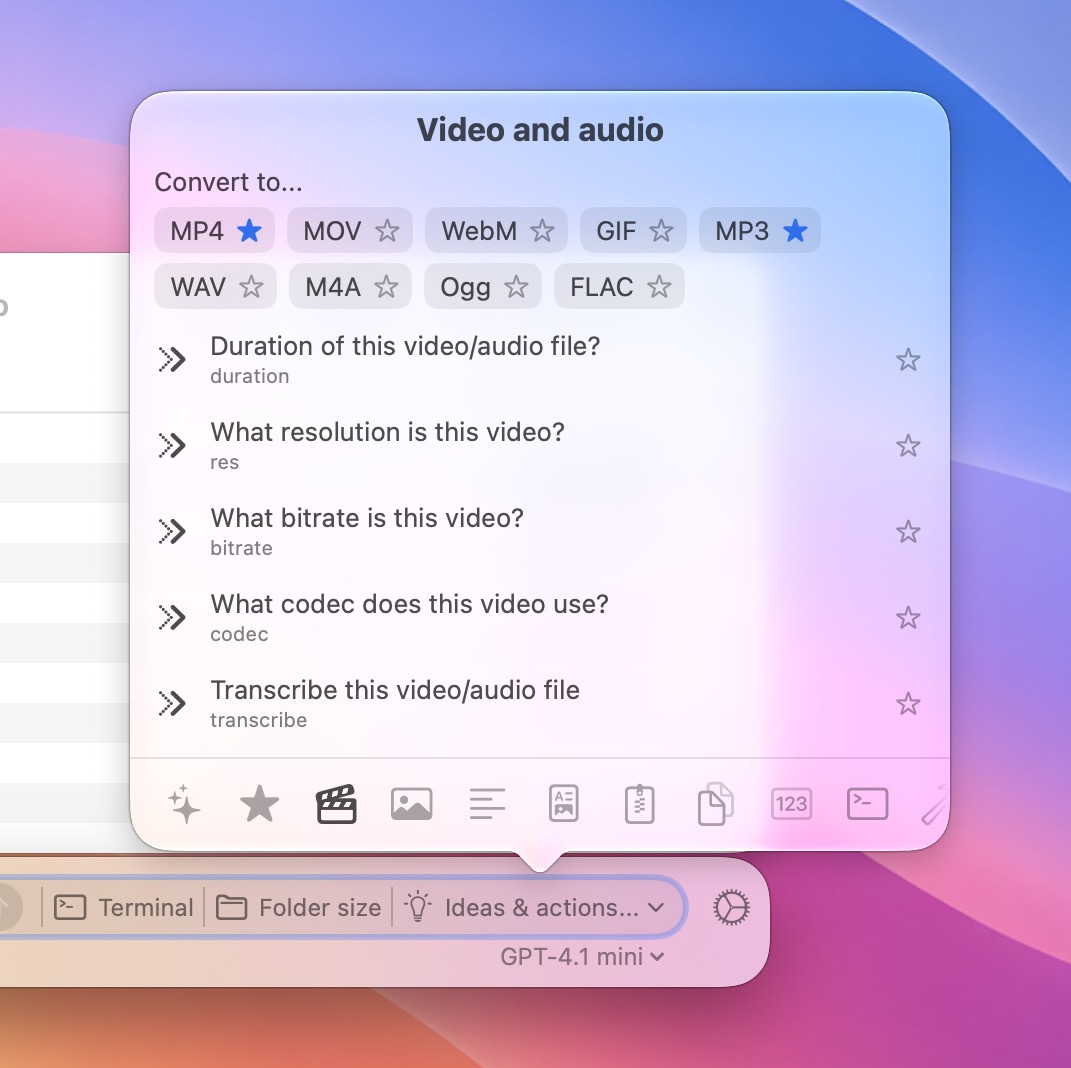1071x1068 pixels.
Task: Favorite the WebM format star
Action: (542, 231)
